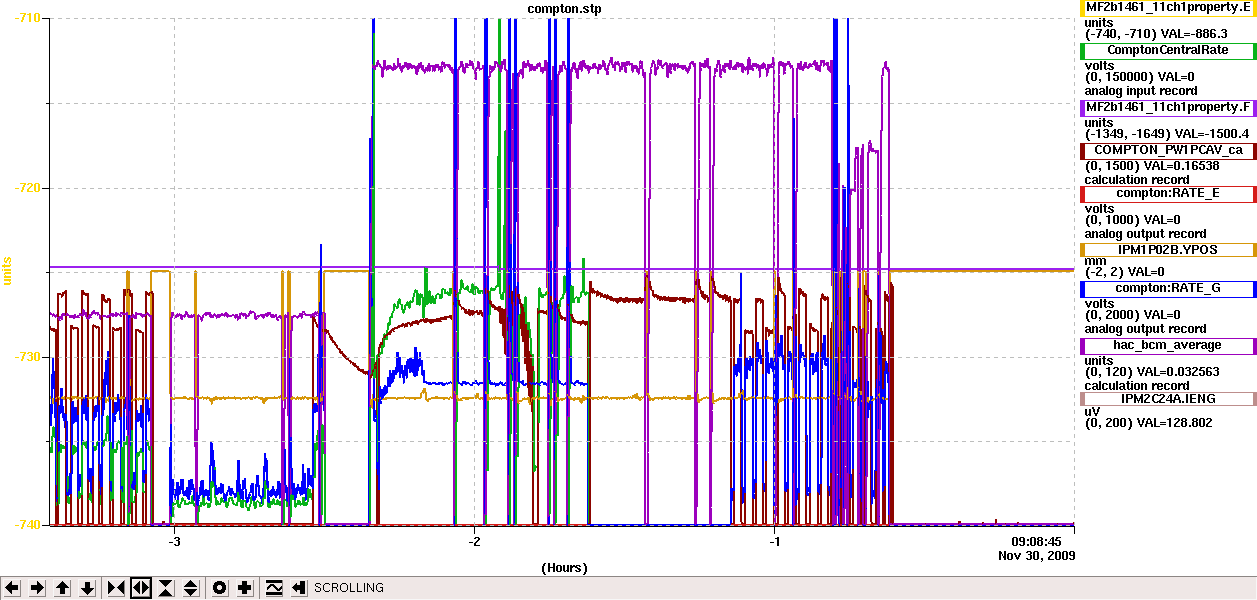
Task: Pan the plot down with the down arrow
Action: click(87, 588)
